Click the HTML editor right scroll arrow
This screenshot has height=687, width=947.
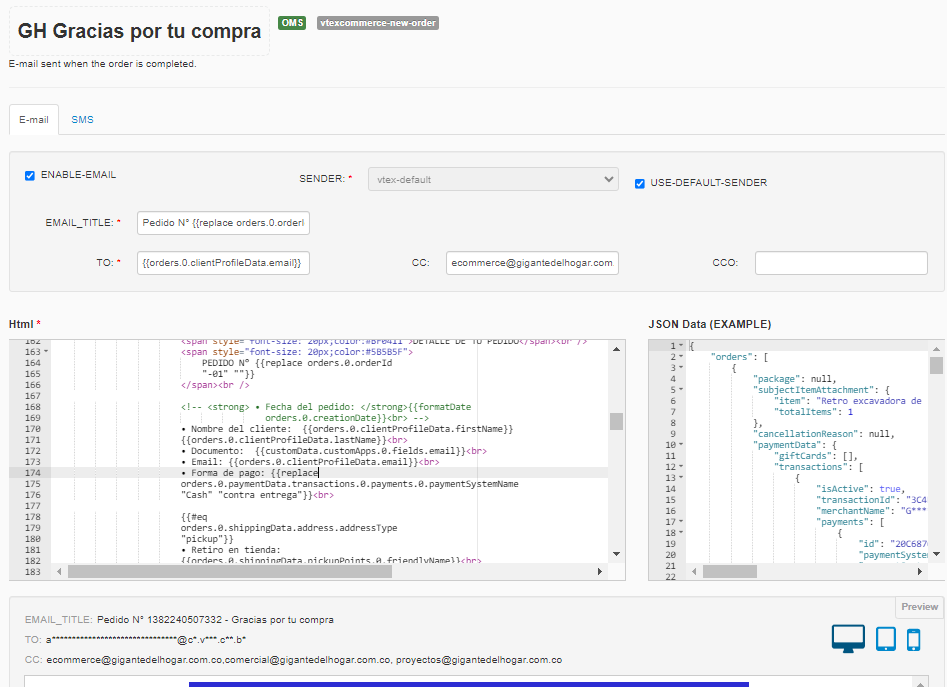pos(600,572)
